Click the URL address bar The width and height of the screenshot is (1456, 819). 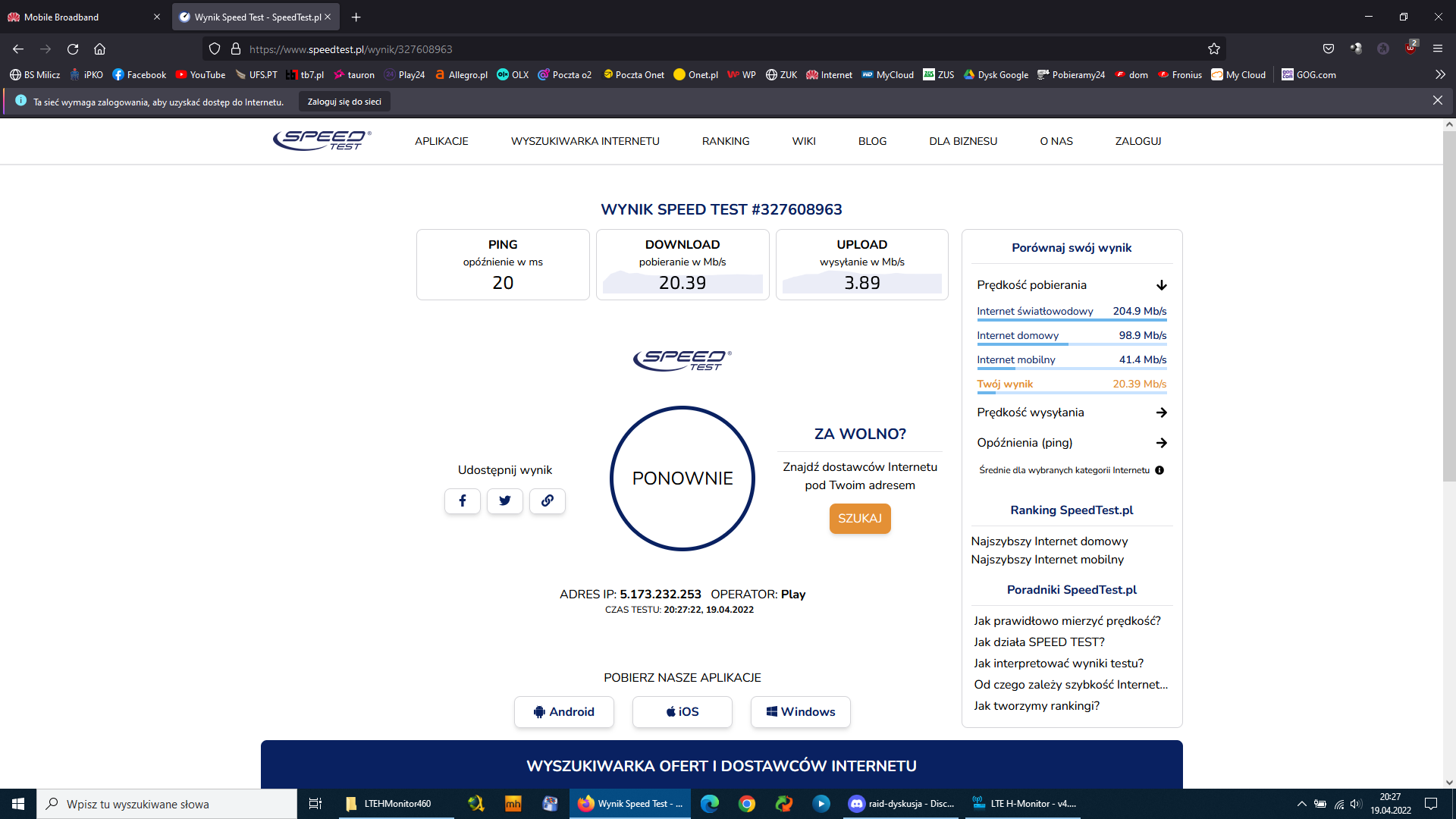coord(713,49)
